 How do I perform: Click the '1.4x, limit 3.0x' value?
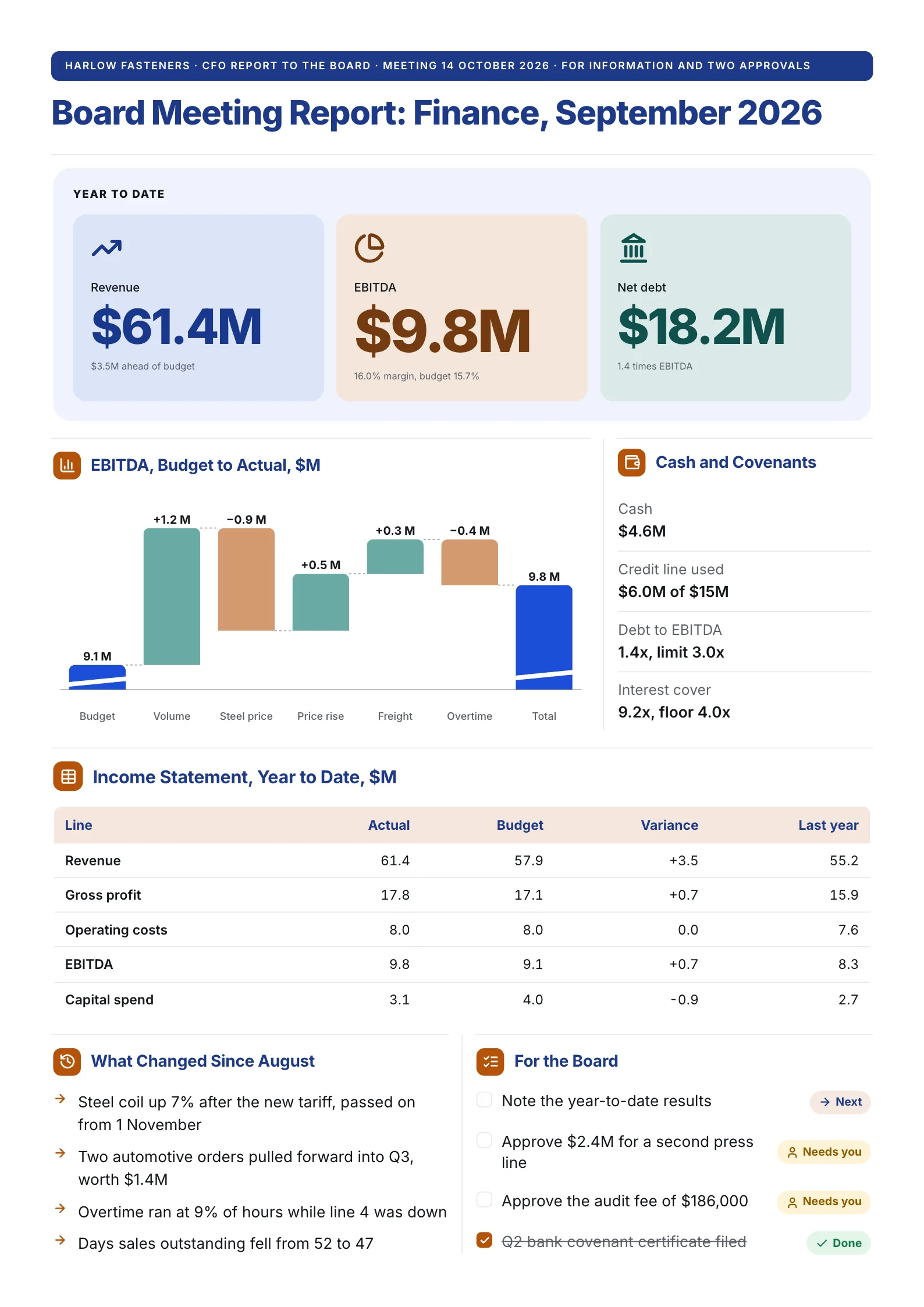click(x=671, y=652)
